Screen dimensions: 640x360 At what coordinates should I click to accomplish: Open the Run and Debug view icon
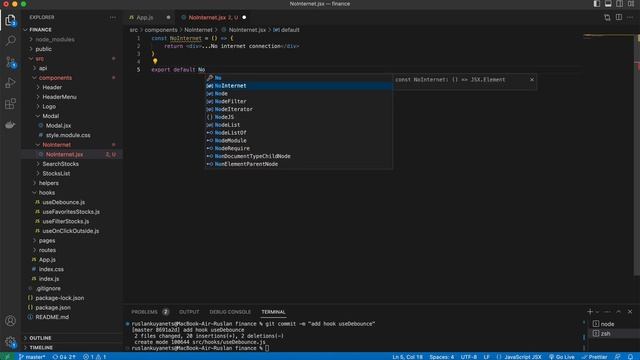11,82
